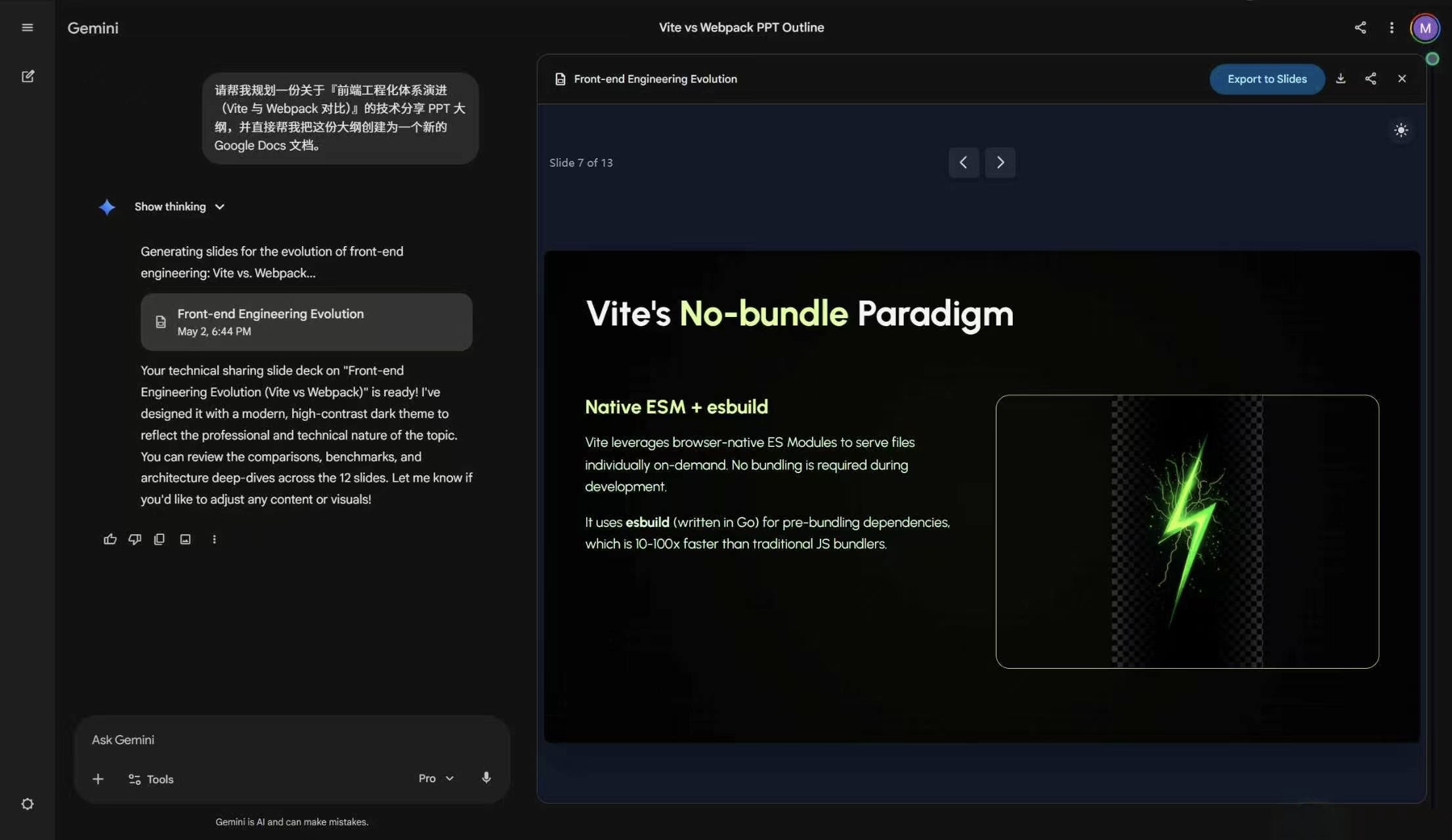Image resolution: width=1452 pixels, height=840 pixels.
Task: Add a file with the plus icon
Action: 98,779
